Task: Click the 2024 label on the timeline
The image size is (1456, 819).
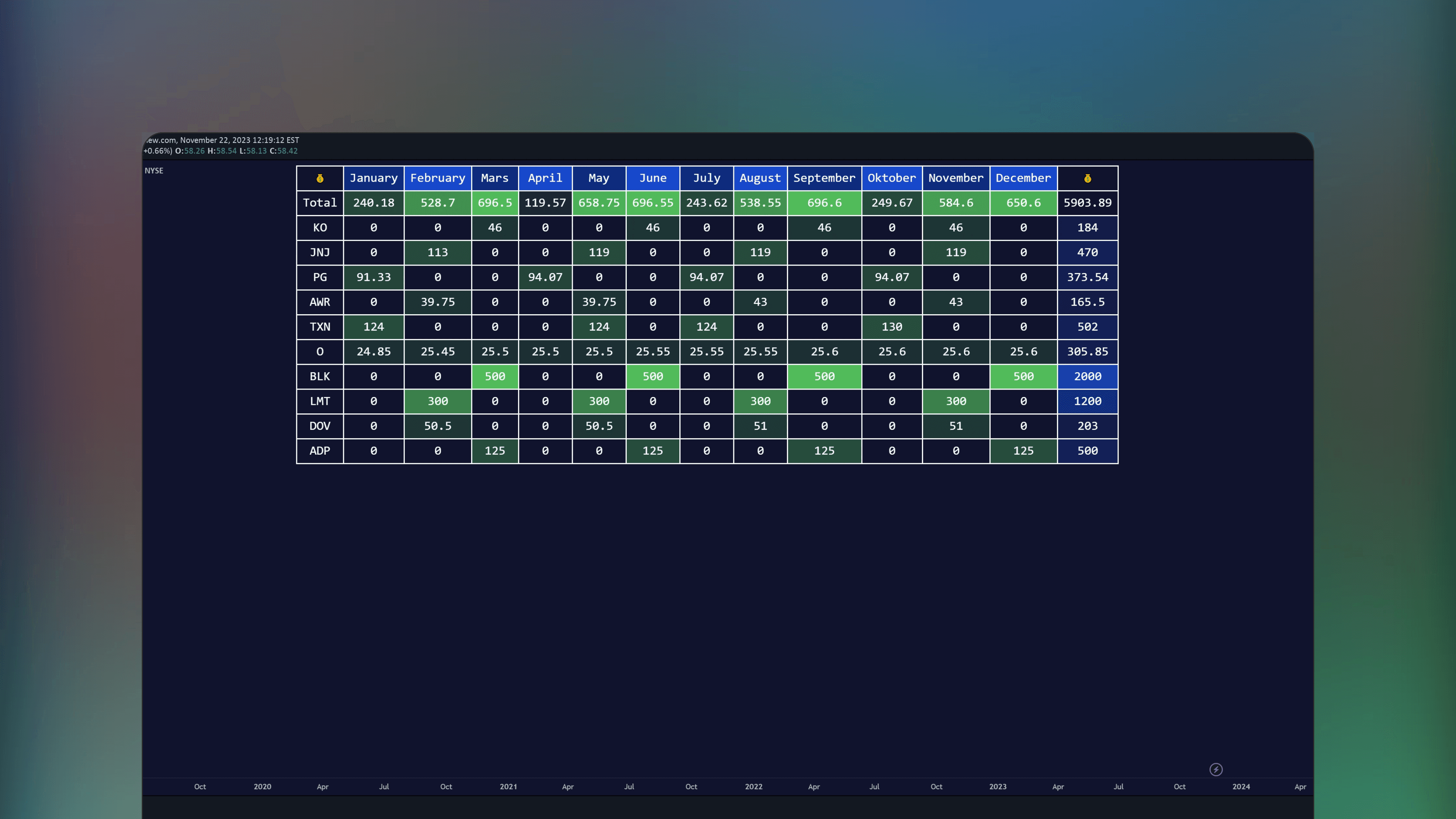Action: point(1241,786)
